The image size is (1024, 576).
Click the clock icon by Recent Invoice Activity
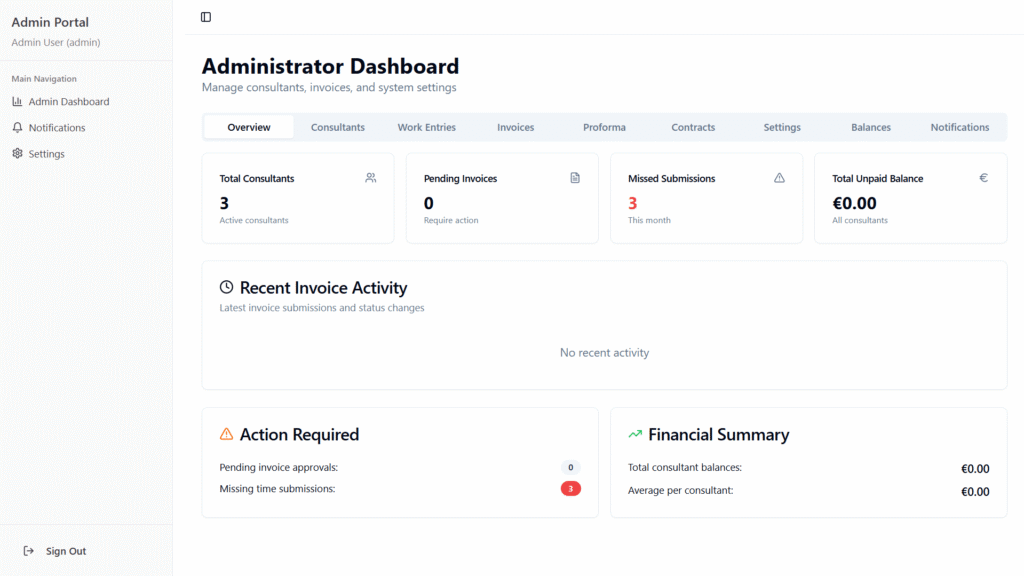coord(226,288)
